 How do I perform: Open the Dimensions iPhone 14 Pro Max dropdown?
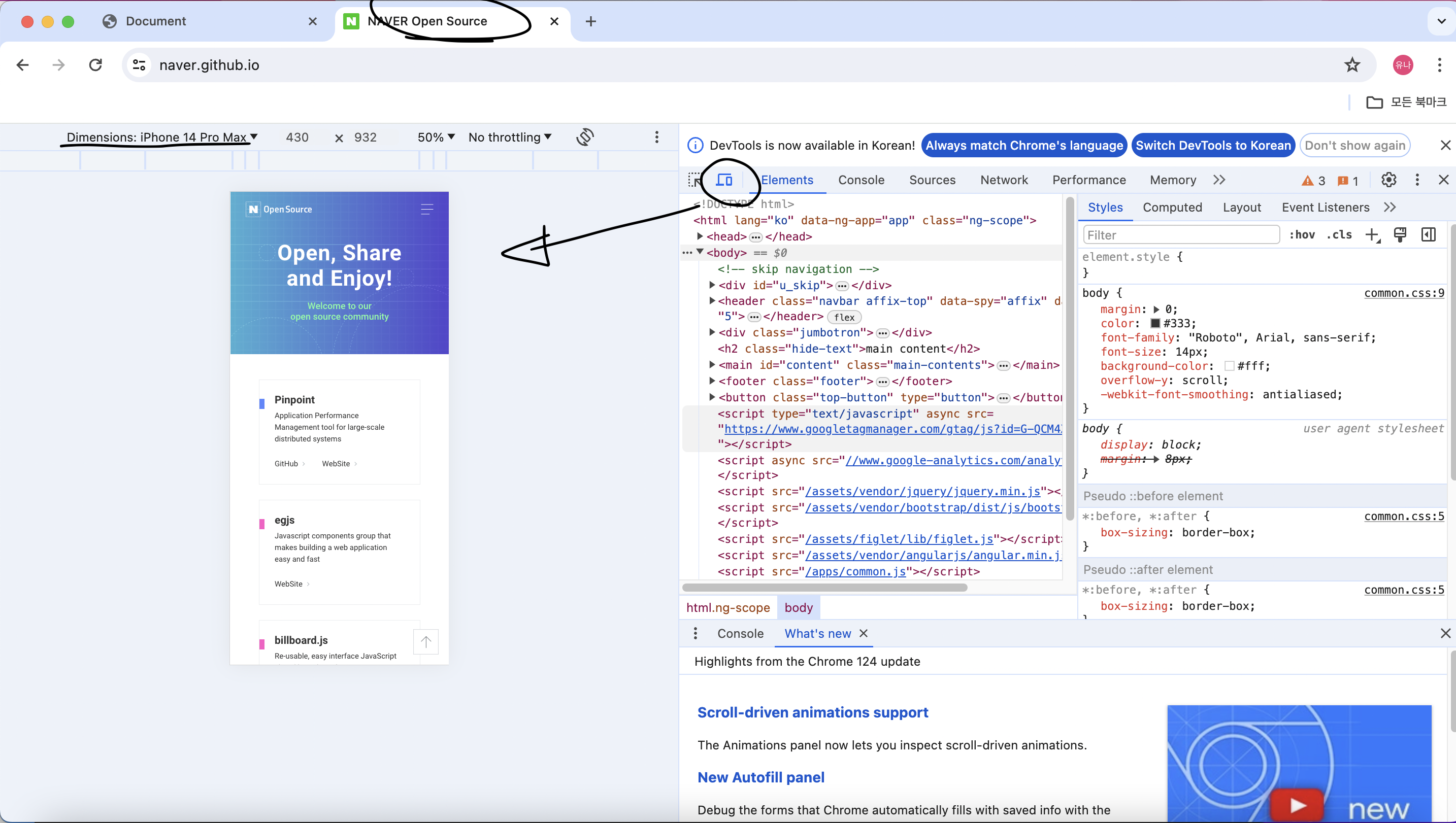pyautogui.click(x=162, y=137)
